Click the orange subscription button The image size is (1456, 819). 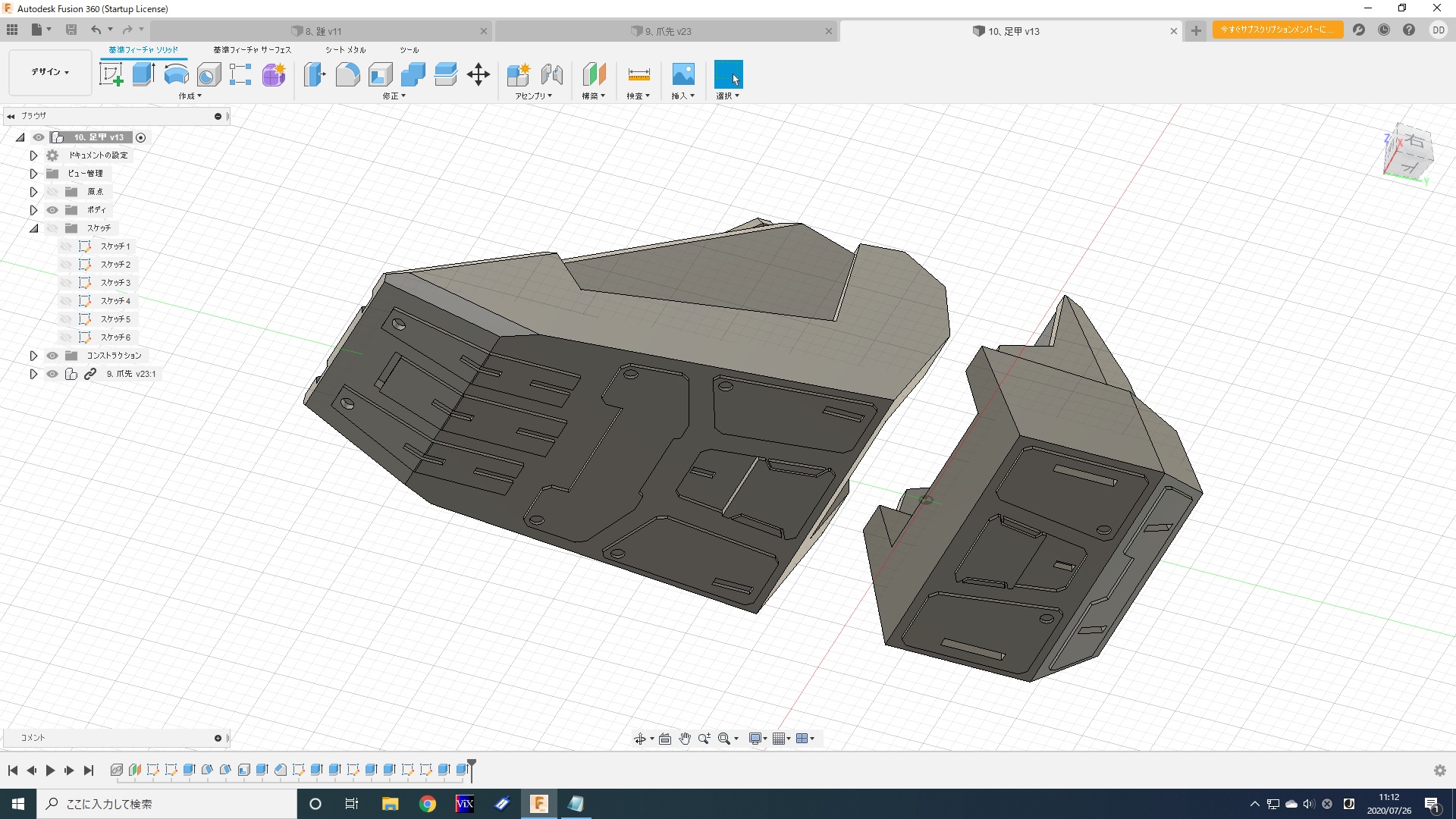click(1277, 30)
